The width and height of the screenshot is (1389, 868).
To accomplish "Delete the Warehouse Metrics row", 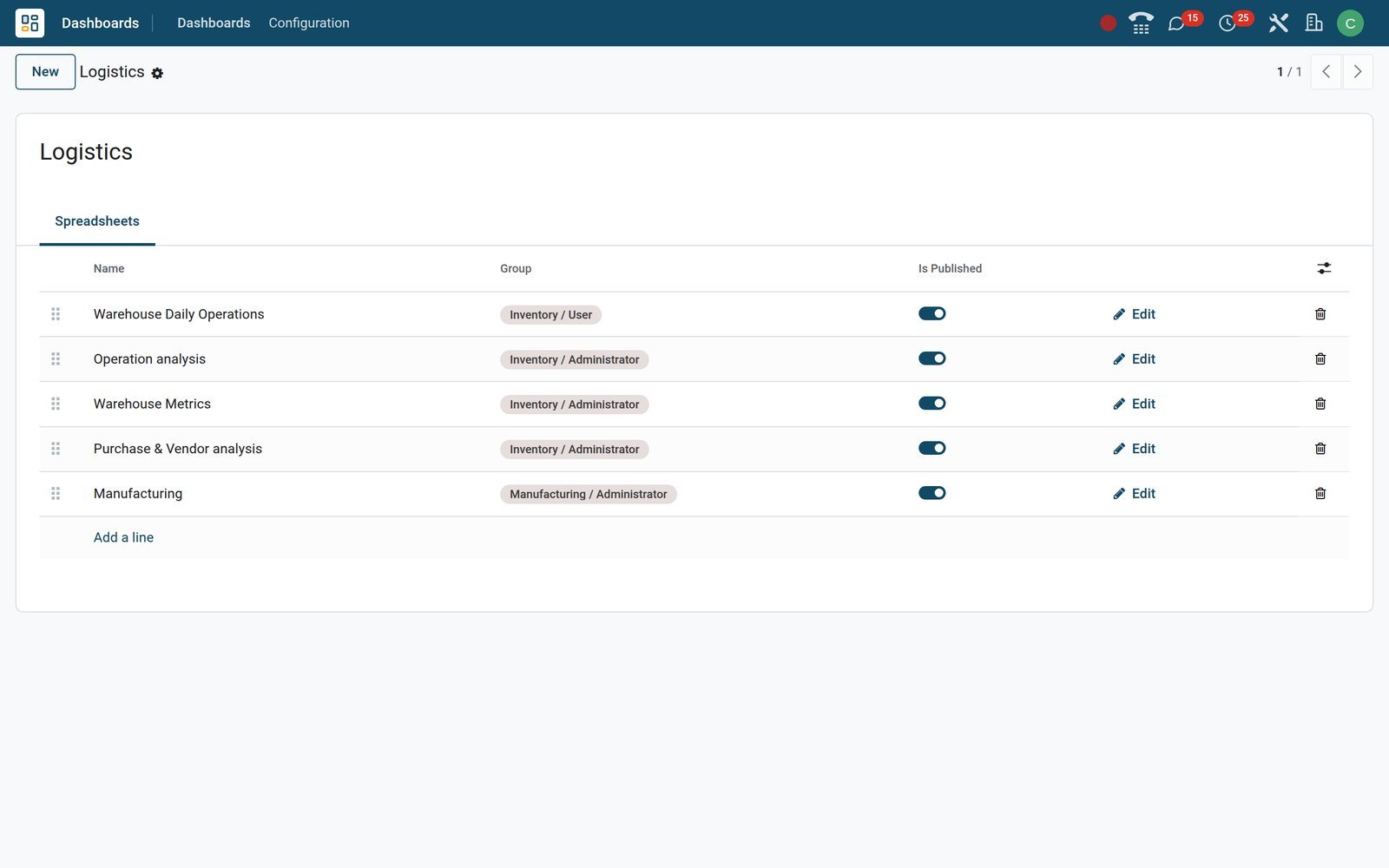I will [x=1320, y=404].
